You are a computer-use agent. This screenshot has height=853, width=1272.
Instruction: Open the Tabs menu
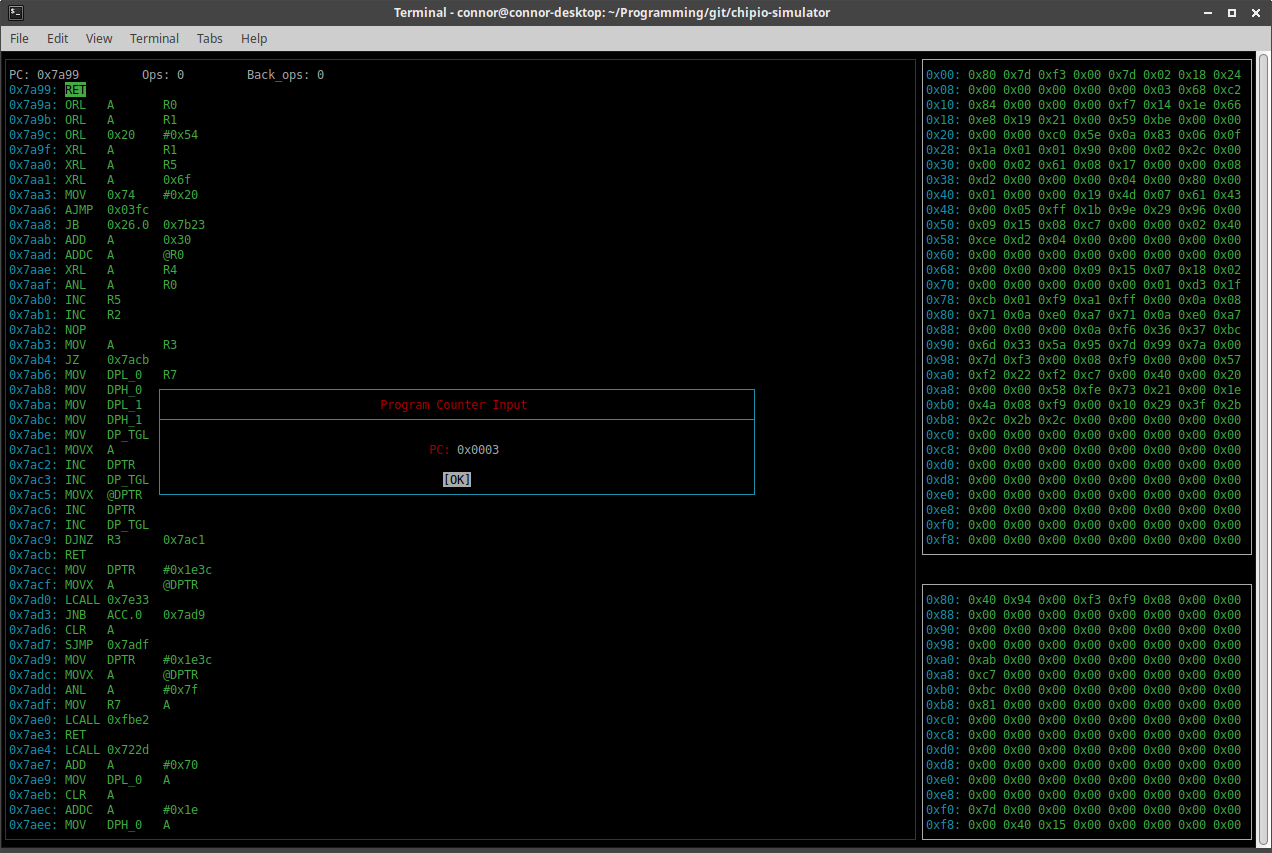tap(210, 38)
